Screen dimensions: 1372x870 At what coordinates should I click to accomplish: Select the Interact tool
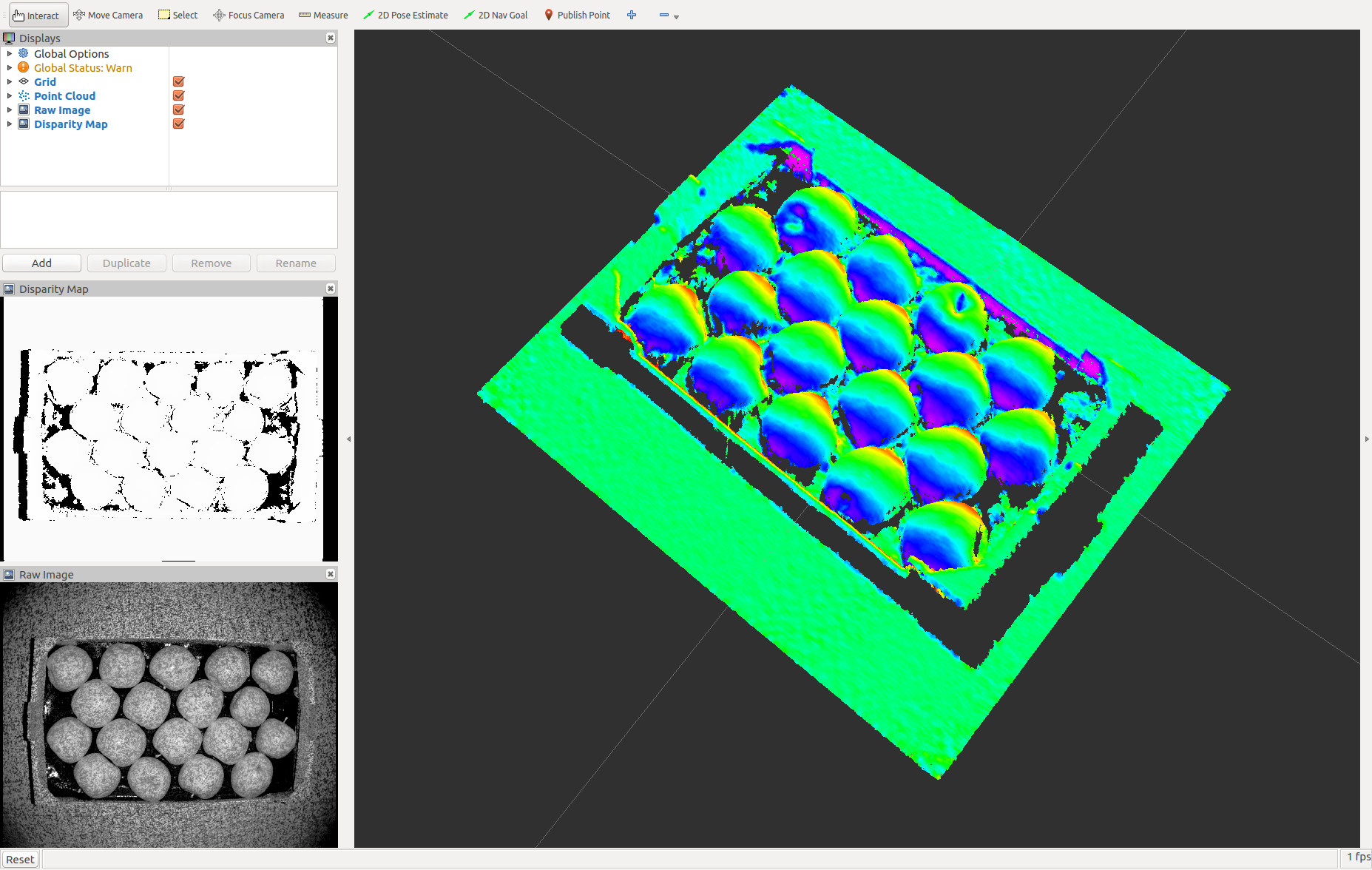(x=37, y=15)
